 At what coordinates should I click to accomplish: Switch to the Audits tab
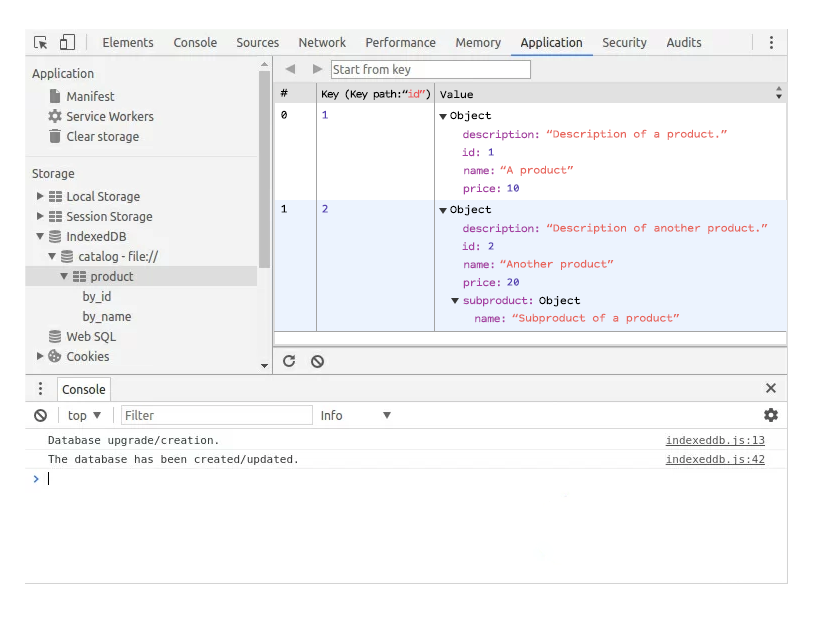(x=684, y=42)
